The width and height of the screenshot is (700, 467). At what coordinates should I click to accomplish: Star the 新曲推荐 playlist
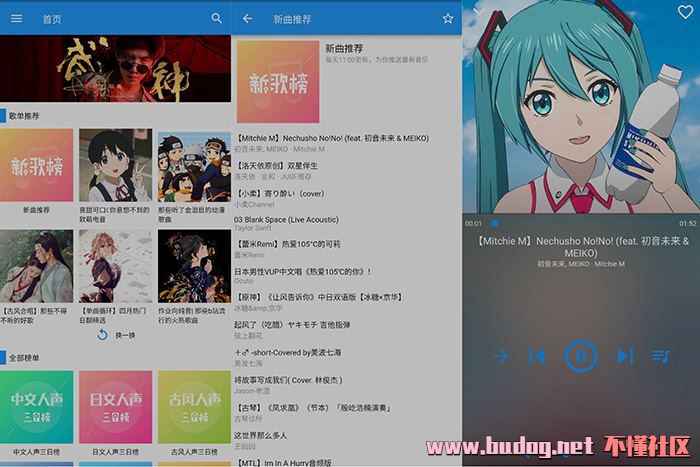(x=448, y=18)
